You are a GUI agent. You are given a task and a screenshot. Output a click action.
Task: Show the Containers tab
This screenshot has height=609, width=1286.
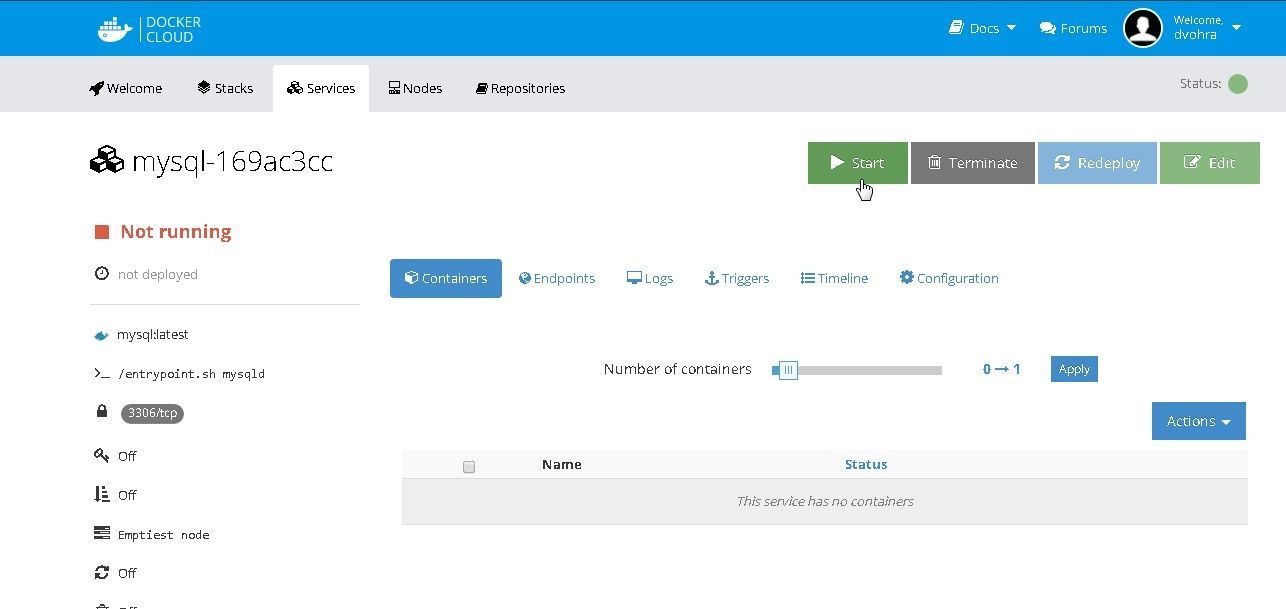446,278
